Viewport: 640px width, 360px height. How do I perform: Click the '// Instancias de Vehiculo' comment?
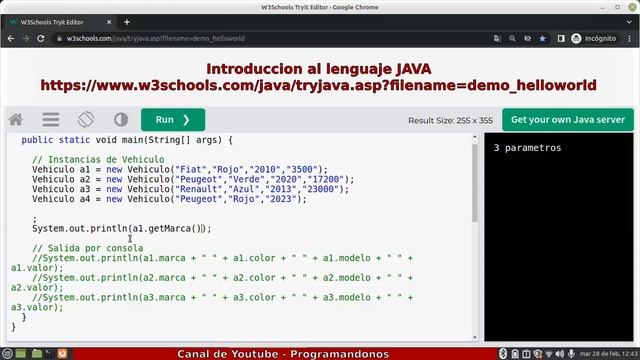[x=98, y=160]
